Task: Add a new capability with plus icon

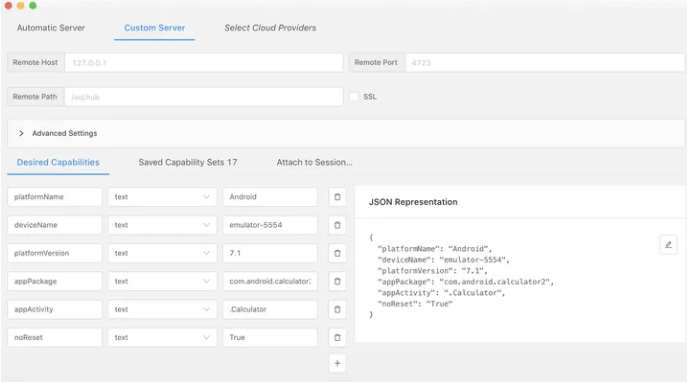Action: pyautogui.click(x=337, y=363)
